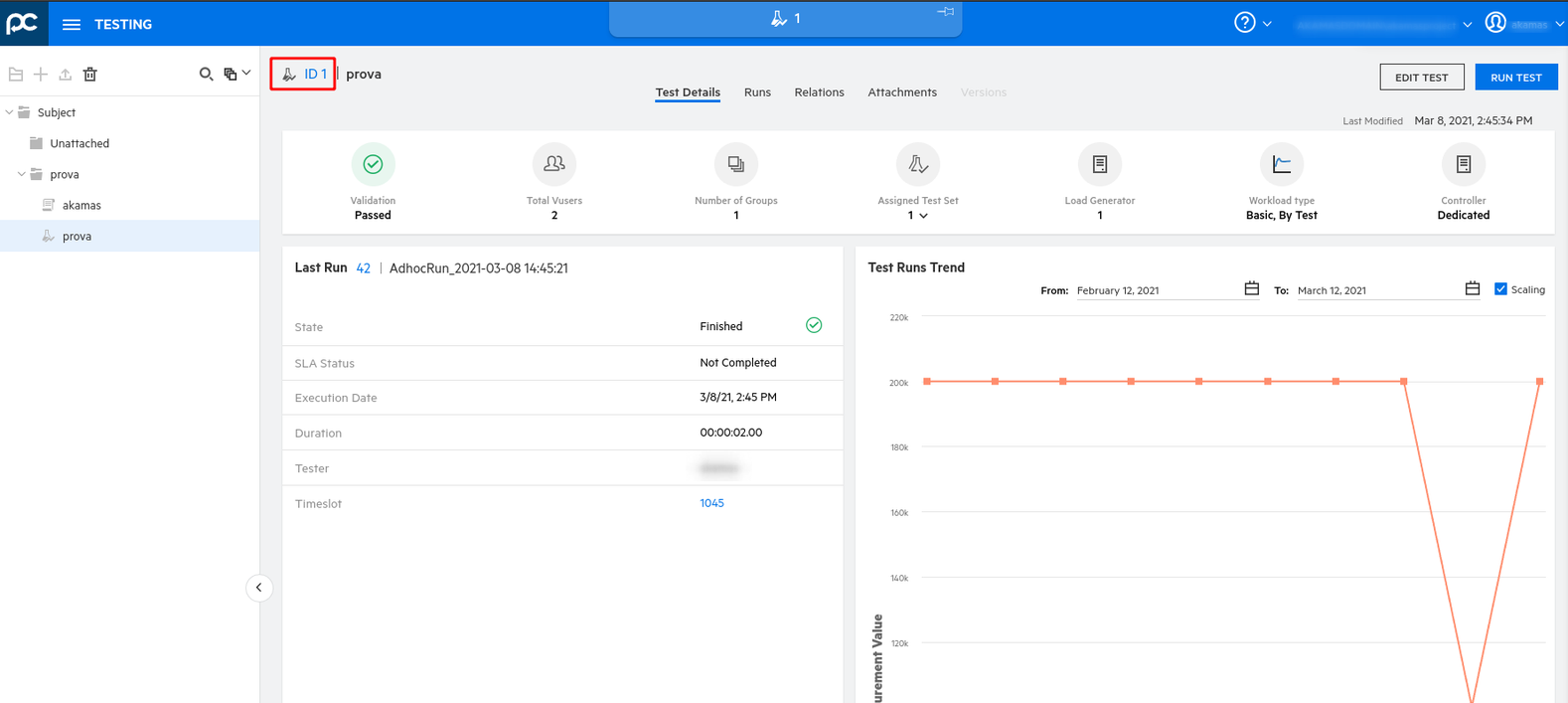Collapse the left sidebar panel arrow

click(x=258, y=588)
